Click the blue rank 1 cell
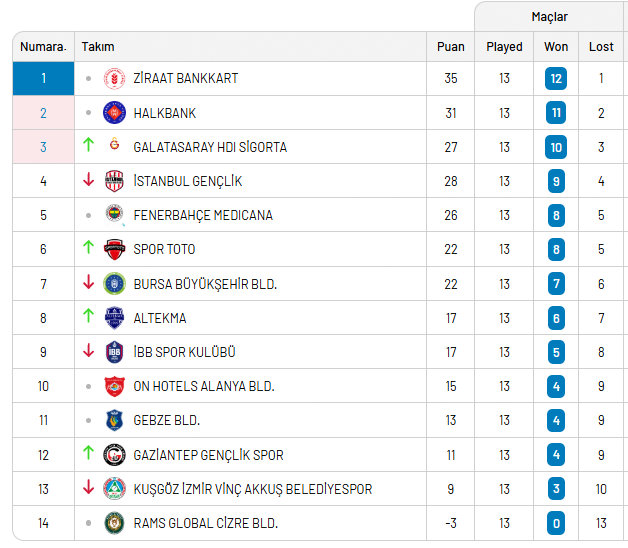This screenshot has width=628, height=548. (x=43, y=78)
